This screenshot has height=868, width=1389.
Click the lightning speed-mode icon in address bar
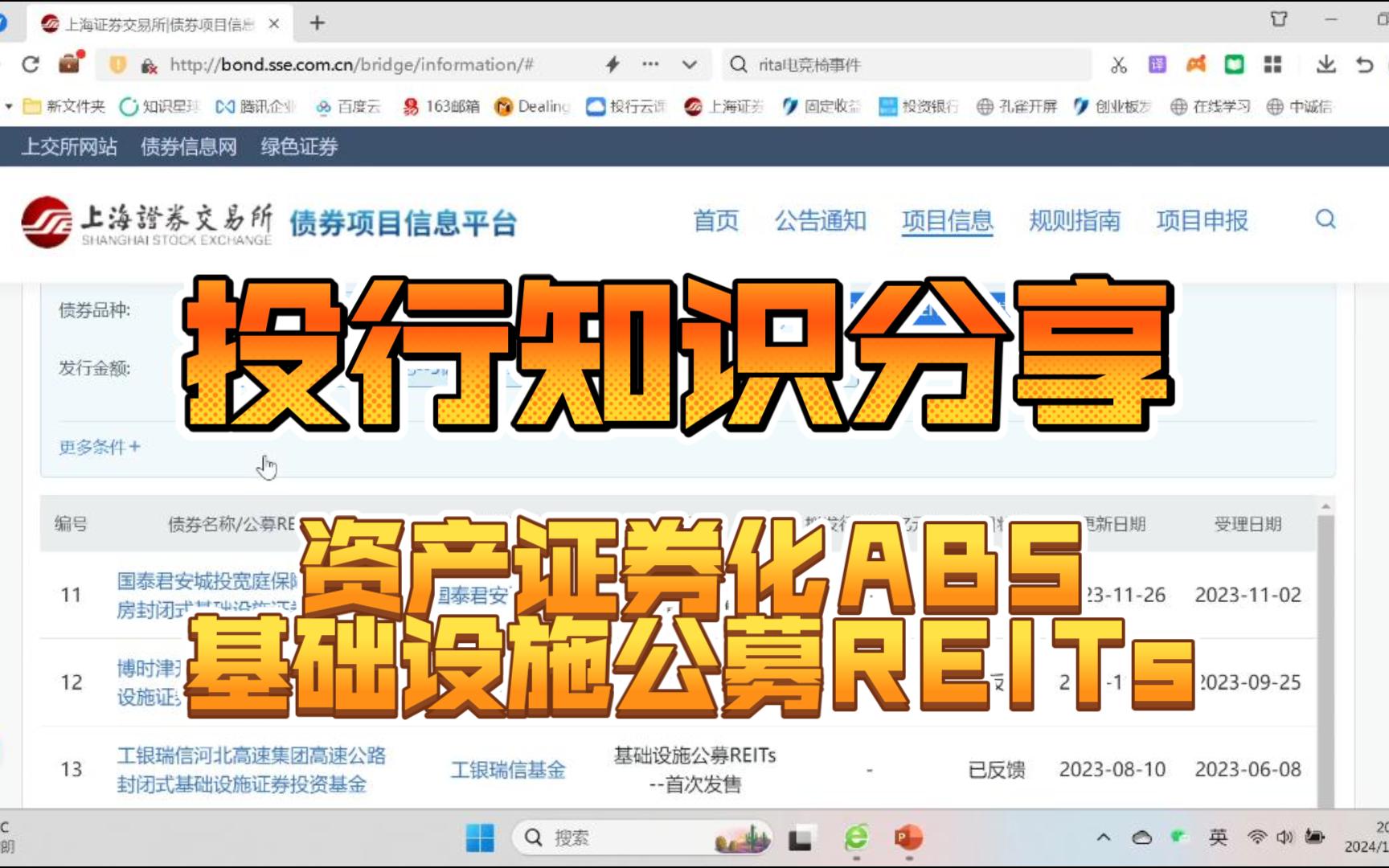point(613,64)
